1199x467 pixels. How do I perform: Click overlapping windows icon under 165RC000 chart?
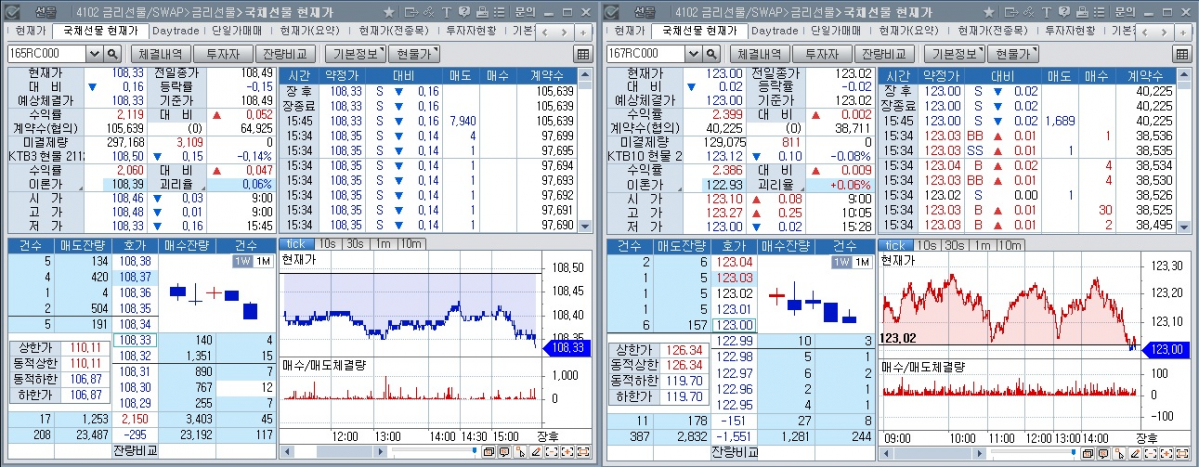pyautogui.click(x=489, y=452)
